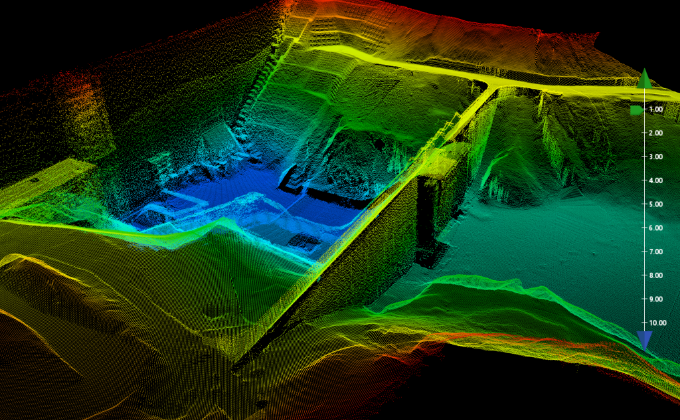
Task: Click the 10.00 tick label on the scale
Action: pos(658,323)
